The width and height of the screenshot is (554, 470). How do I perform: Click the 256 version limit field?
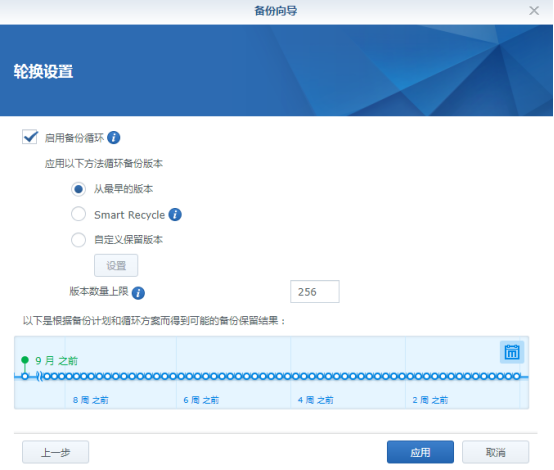[315, 292]
